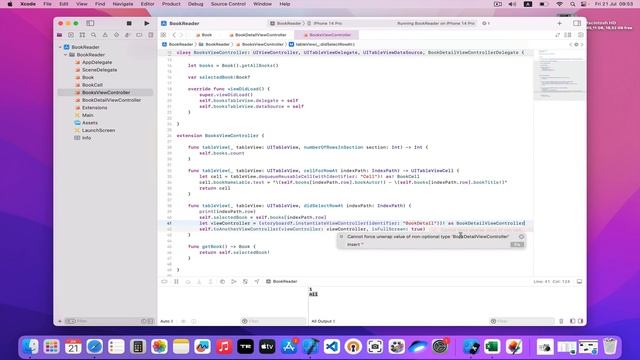Image resolution: width=640 pixels, height=360 pixels.
Task: Open the Info plist file
Action: click(86, 138)
